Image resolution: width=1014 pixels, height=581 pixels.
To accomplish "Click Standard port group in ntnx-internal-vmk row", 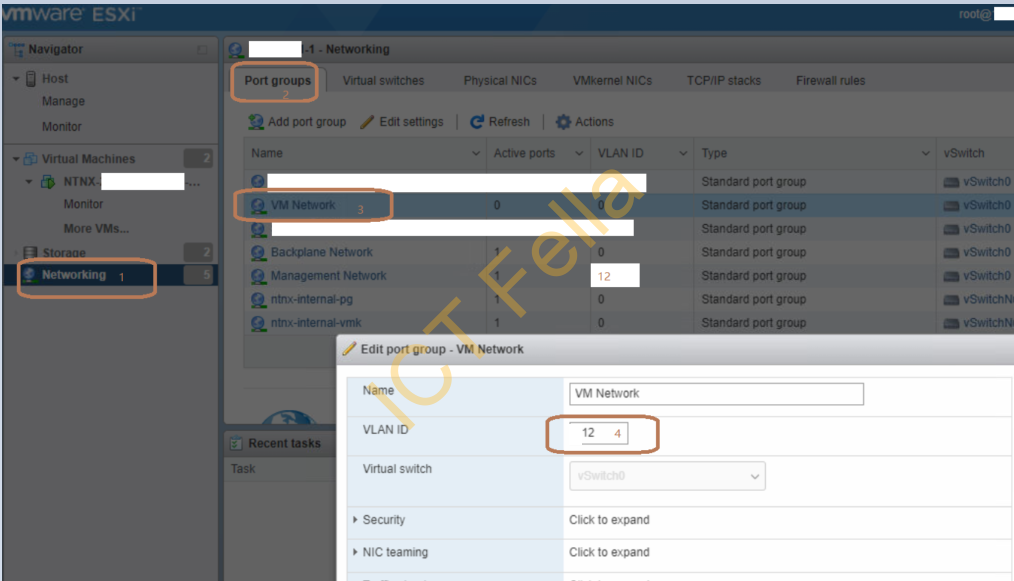I will [x=753, y=323].
